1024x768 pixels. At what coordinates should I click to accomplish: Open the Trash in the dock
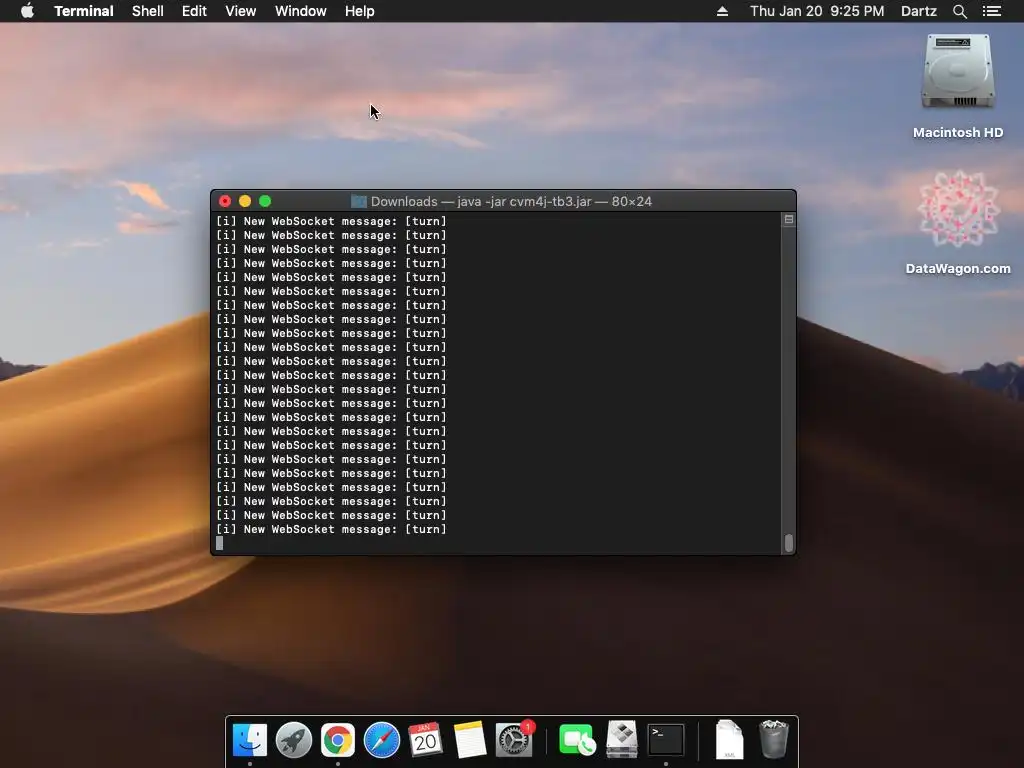point(774,739)
